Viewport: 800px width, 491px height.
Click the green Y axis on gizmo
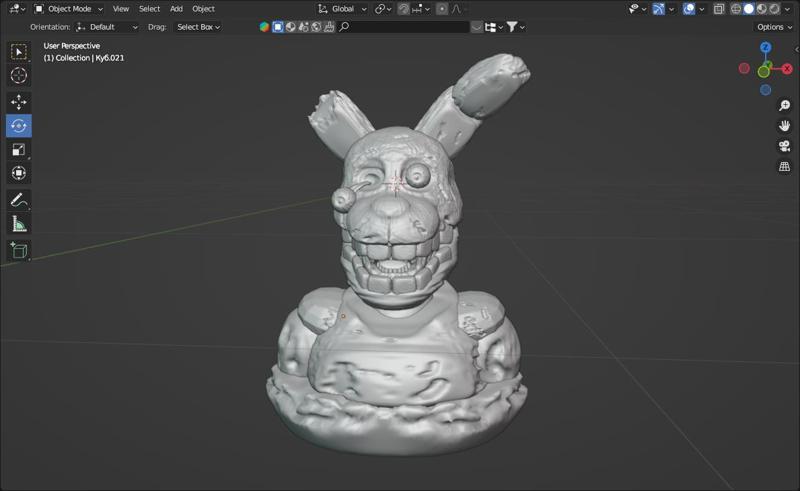click(764, 71)
